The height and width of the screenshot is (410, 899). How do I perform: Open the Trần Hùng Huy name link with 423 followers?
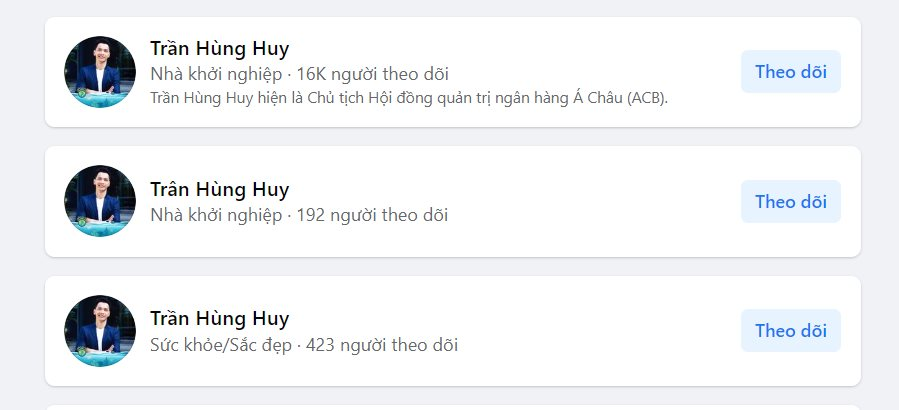click(x=220, y=318)
